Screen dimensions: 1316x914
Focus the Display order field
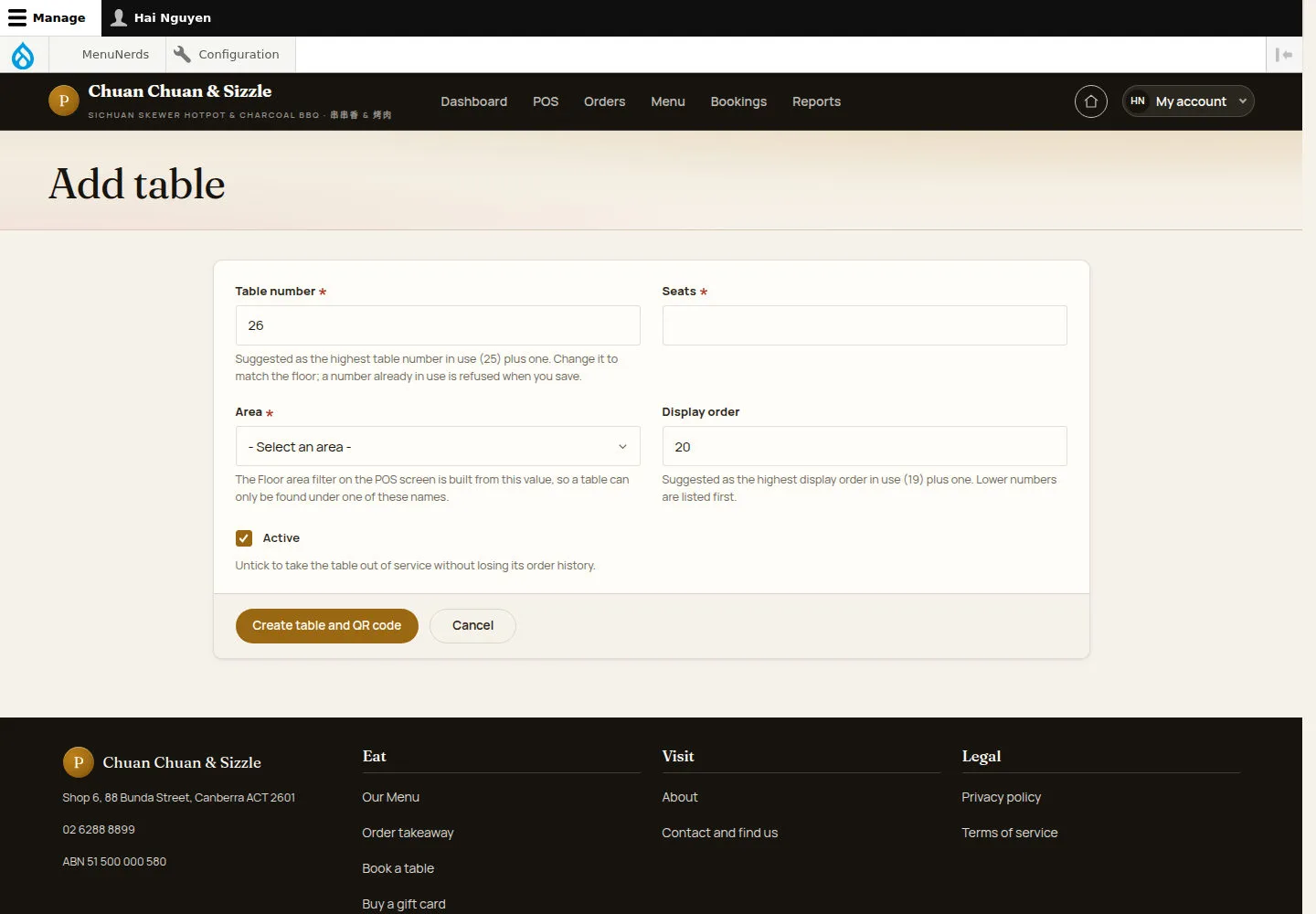coord(865,447)
